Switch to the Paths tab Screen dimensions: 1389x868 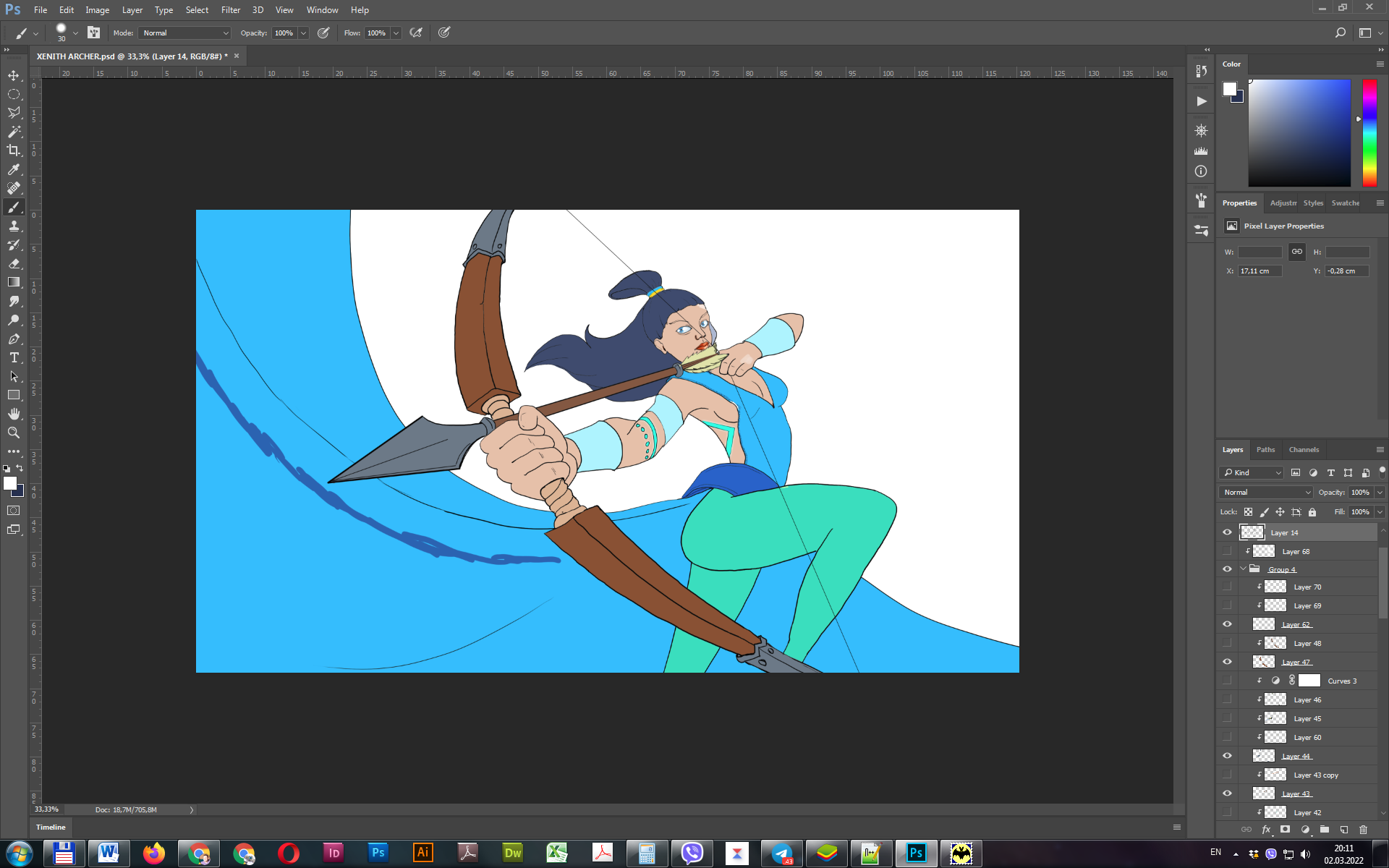[x=1265, y=450]
